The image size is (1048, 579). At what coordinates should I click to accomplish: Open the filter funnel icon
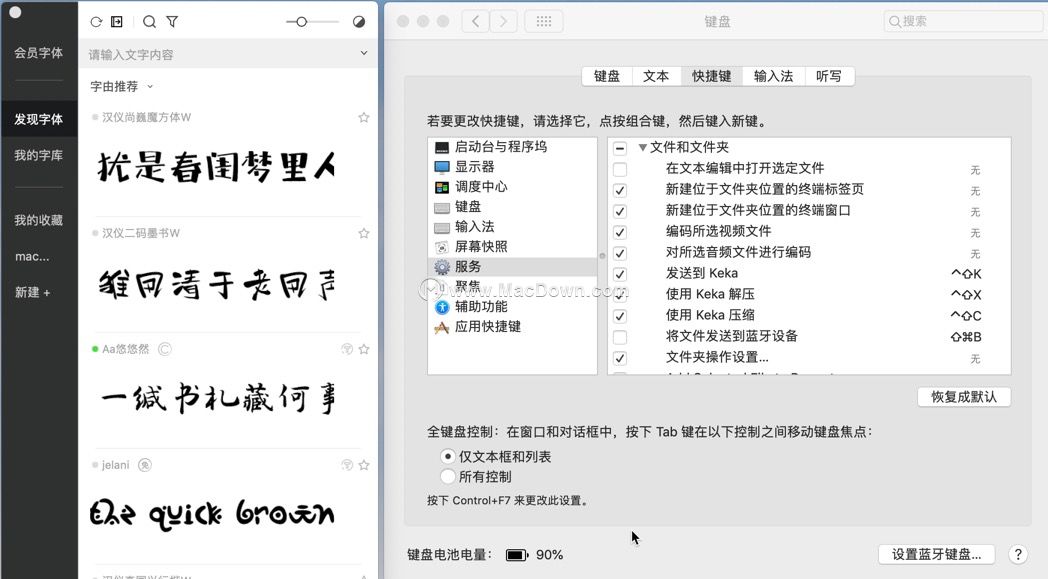coord(172,22)
